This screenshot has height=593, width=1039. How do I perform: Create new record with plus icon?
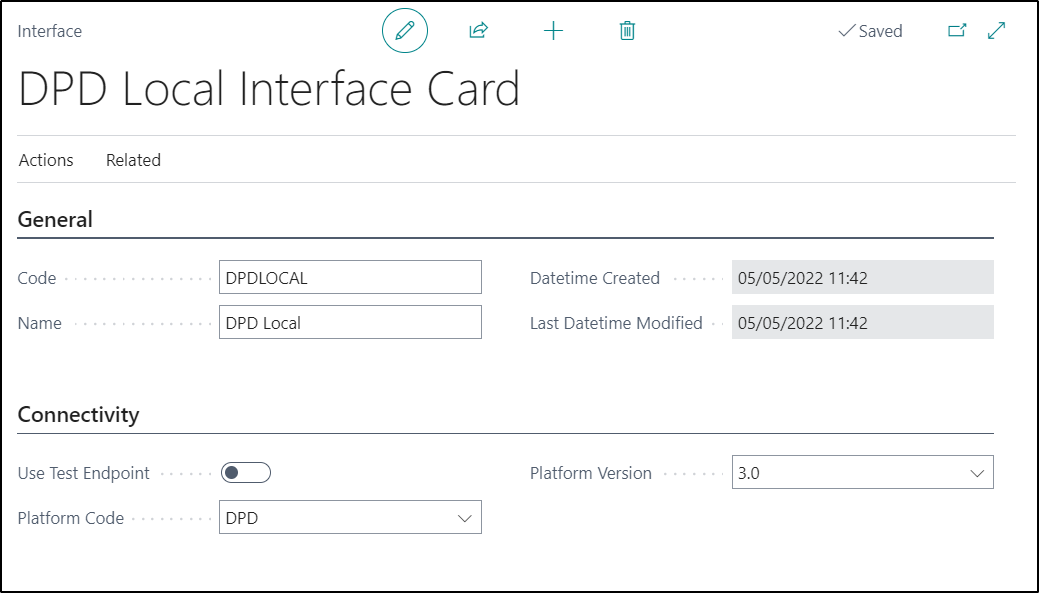point(553,30)
